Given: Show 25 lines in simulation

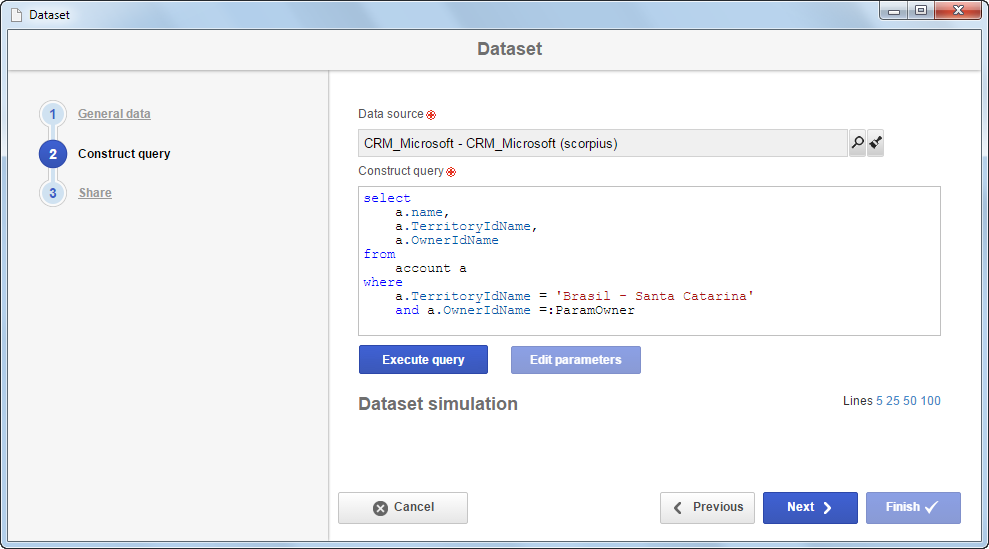Looking at the screenshot, I should [x=892, y=401].
